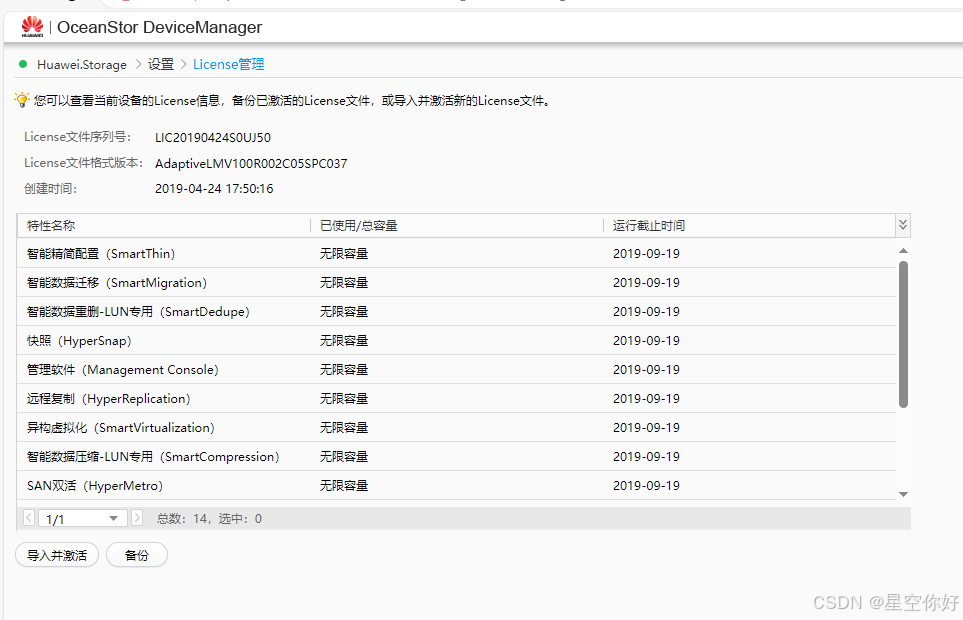Screen dimensions: 963x620
Task: Click the scrollbar down arrow
Action: point(903,494)
